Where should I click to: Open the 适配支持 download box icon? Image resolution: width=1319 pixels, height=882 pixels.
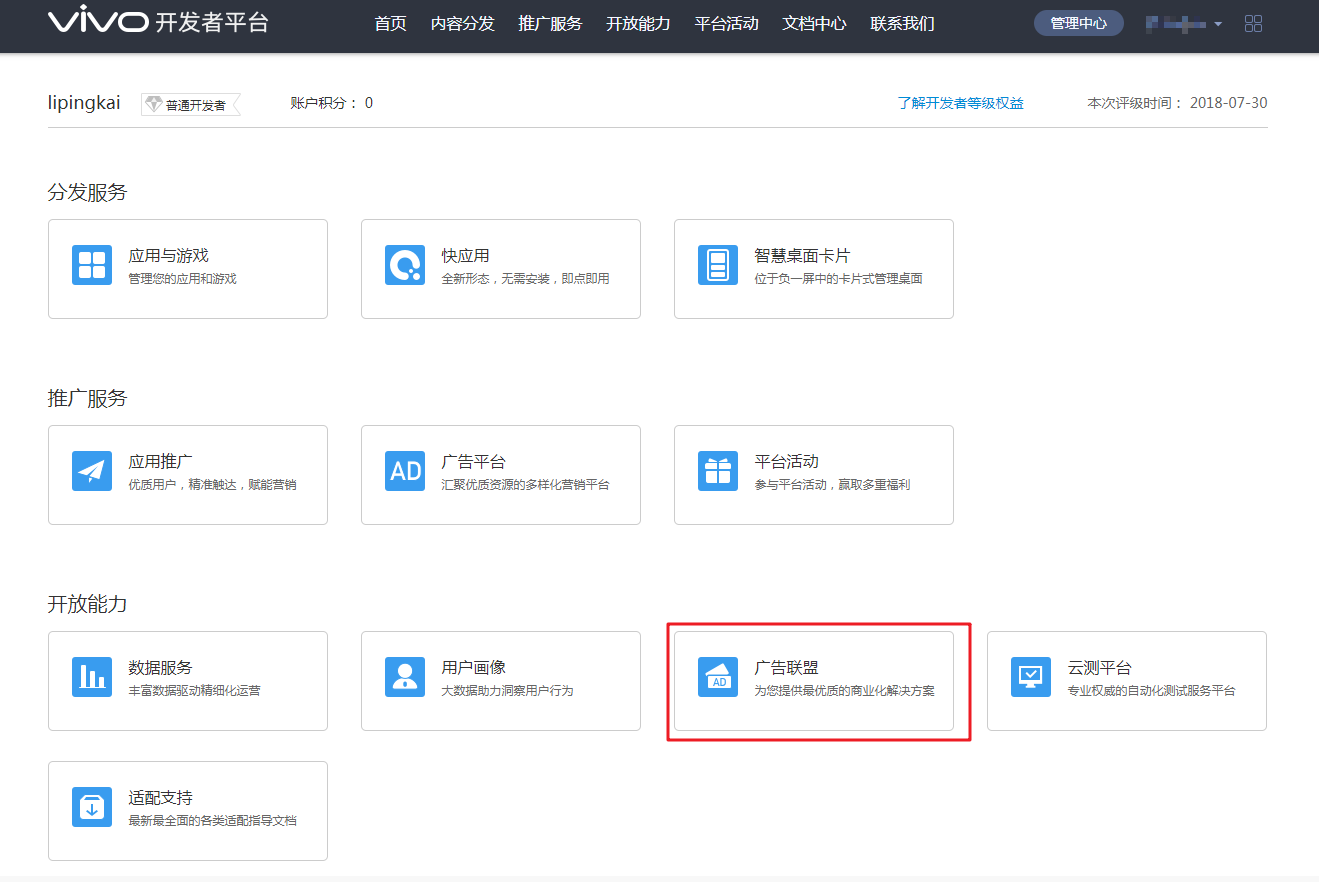pyautogui.click(x=92, y=807)
